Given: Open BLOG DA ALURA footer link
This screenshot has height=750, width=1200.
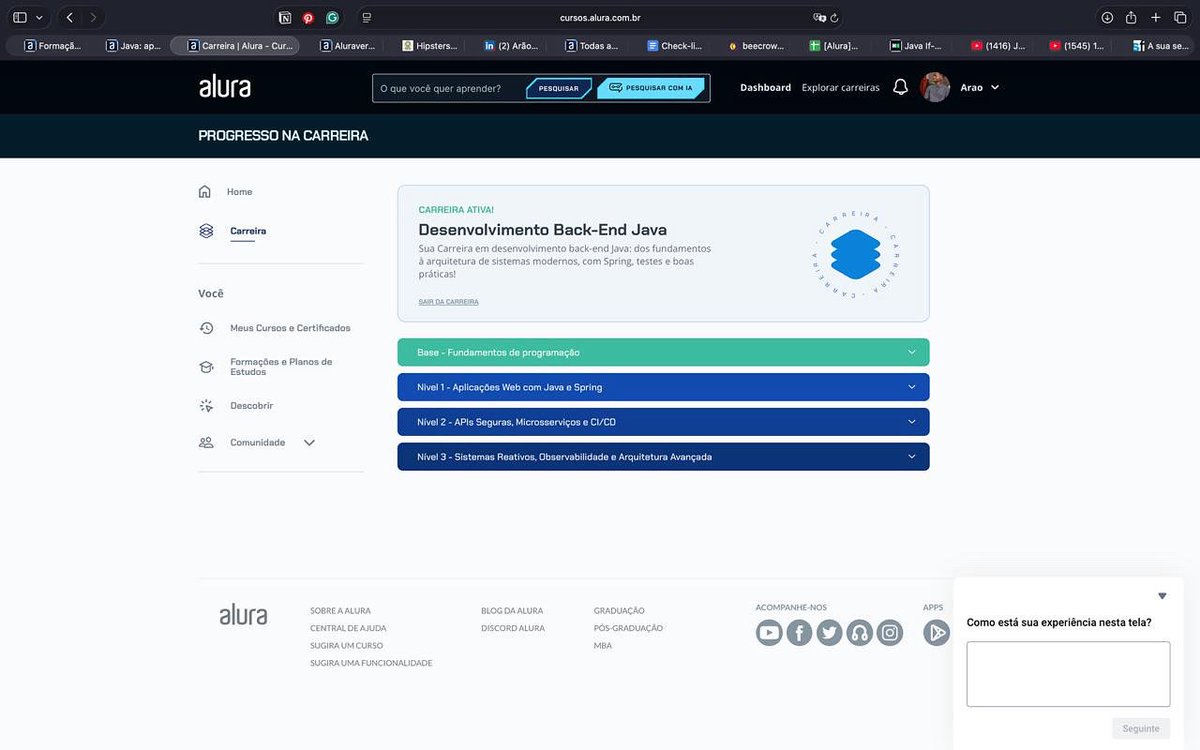Looking at the screenshot, I should point(512,611).
